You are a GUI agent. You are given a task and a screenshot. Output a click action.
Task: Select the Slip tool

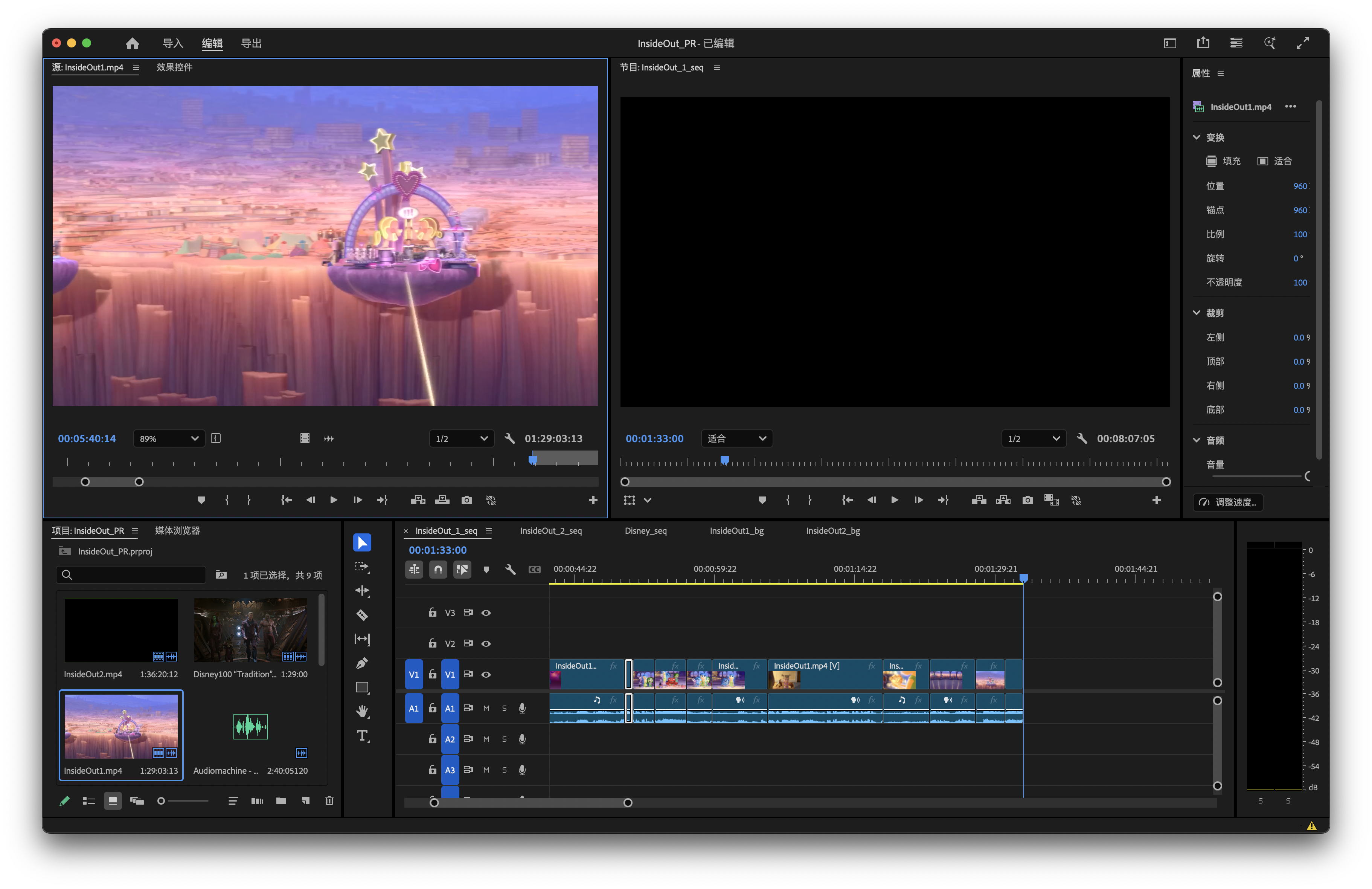362,639
